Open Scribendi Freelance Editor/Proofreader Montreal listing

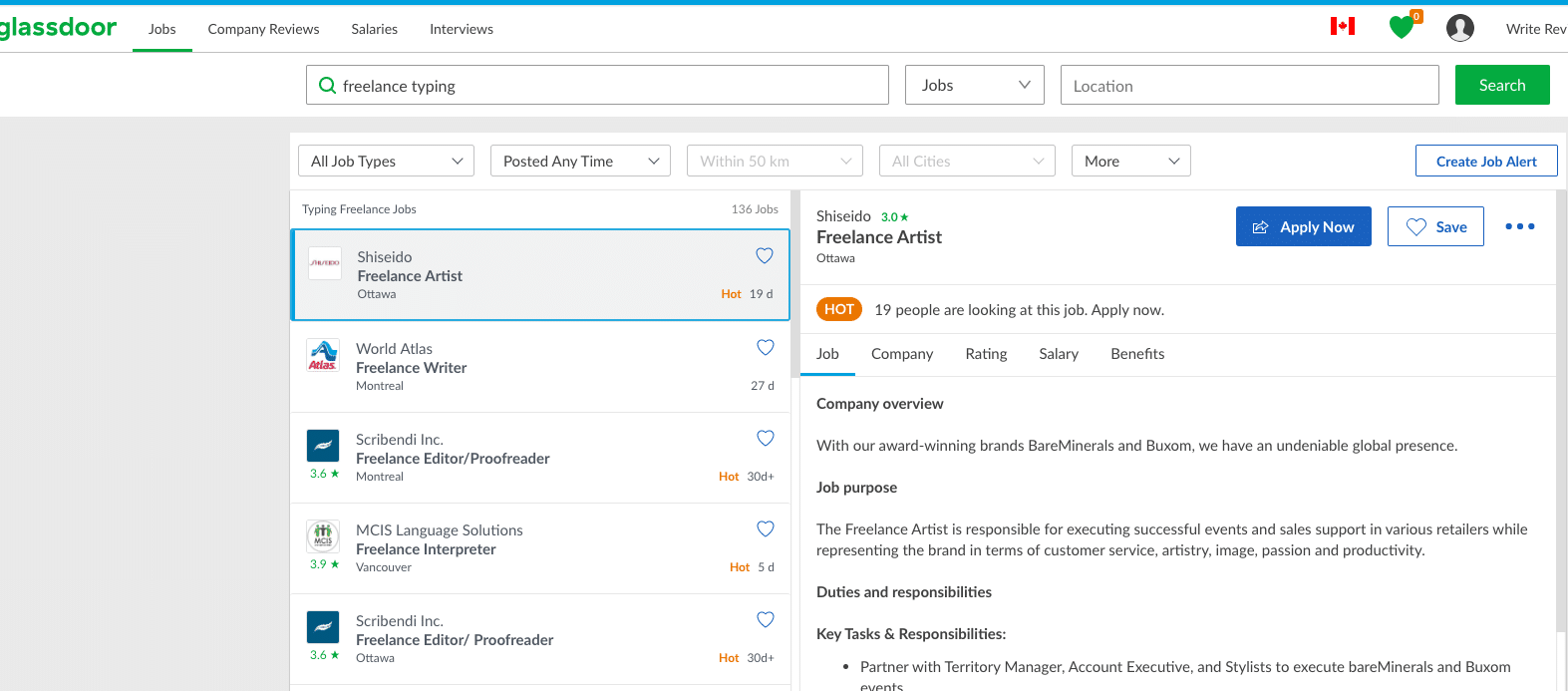coord(539,458)
